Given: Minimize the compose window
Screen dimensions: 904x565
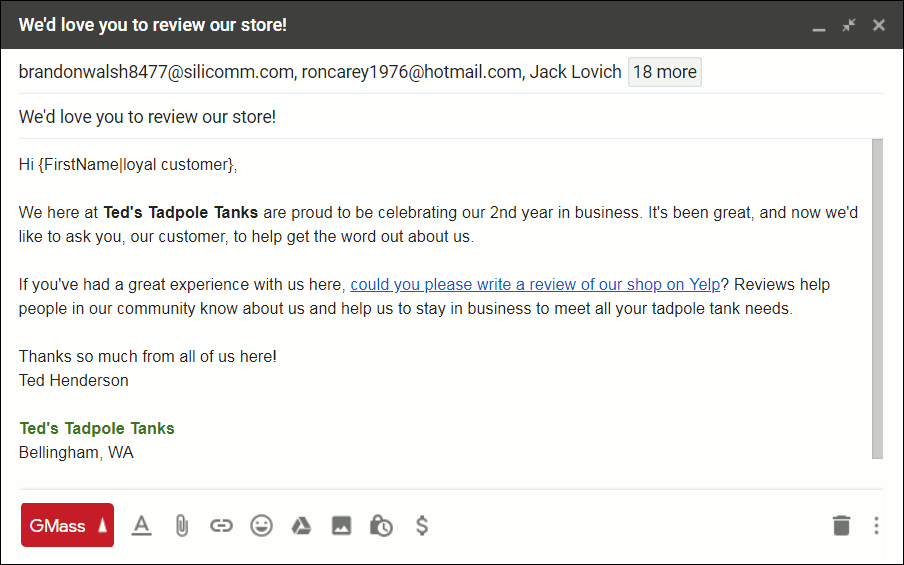Looking at the screenshot, I should pos(819,26).
